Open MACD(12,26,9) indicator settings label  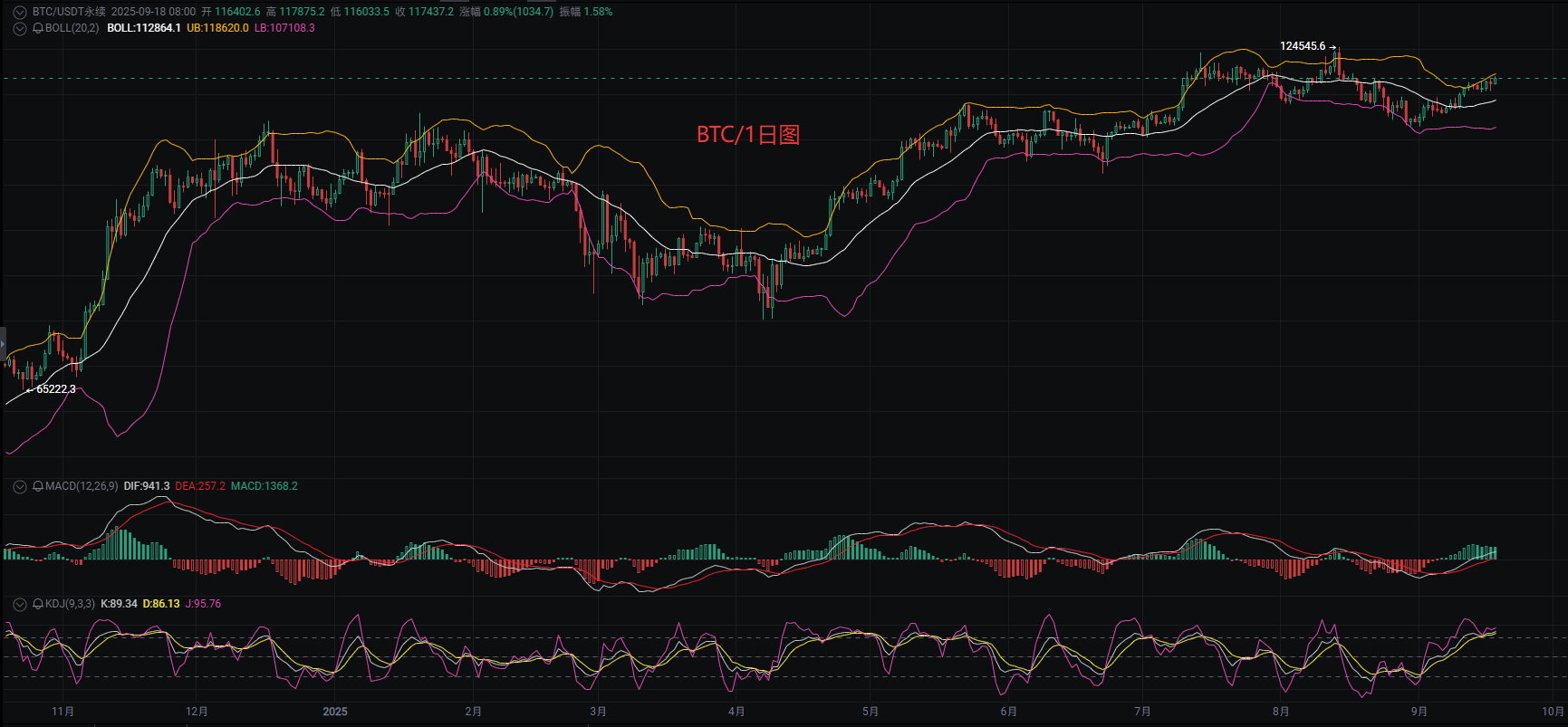pyautogui.click(x=82, y=486)
